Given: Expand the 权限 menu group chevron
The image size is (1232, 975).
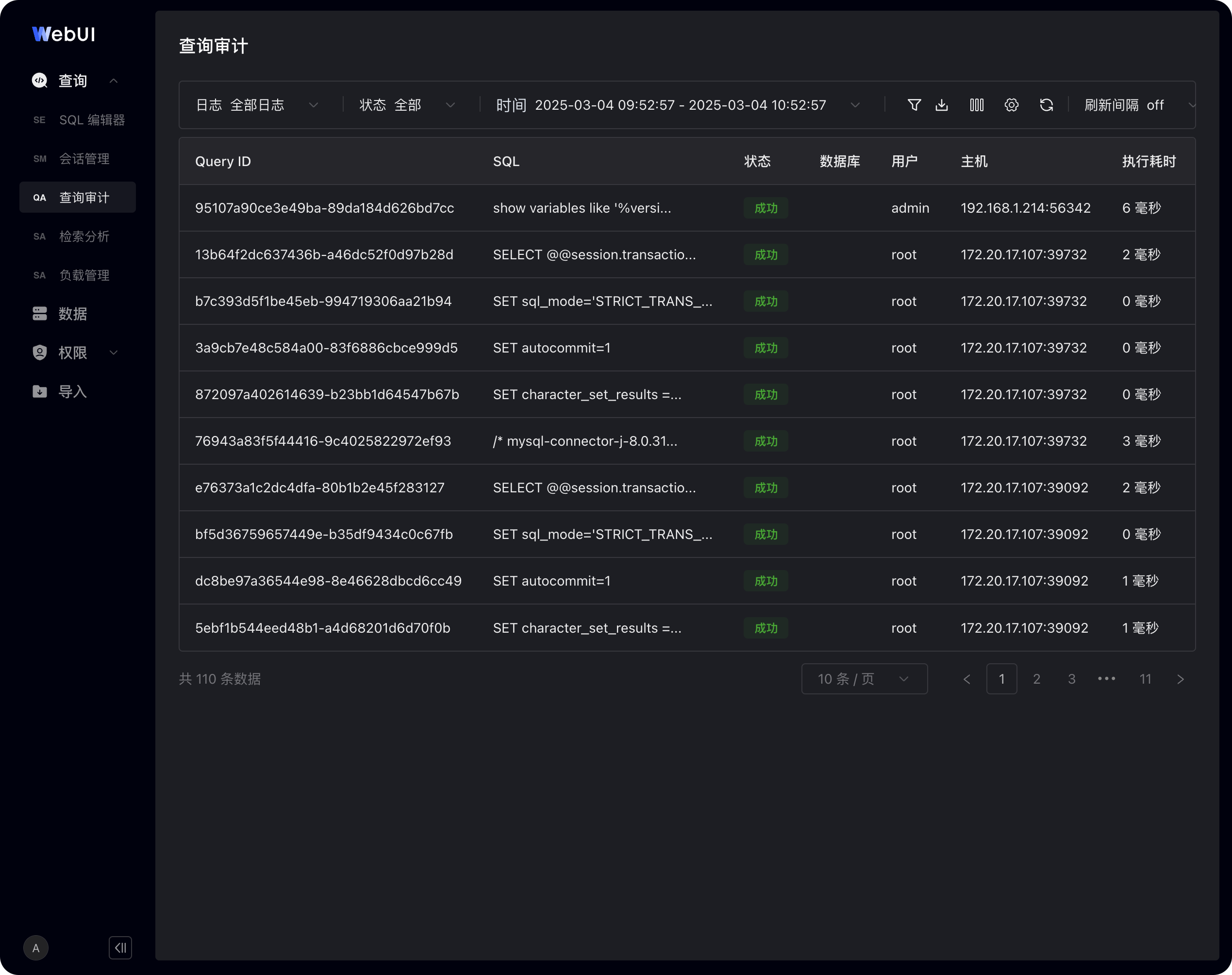Looking at the screenshot, I should [x=114, y=353].
